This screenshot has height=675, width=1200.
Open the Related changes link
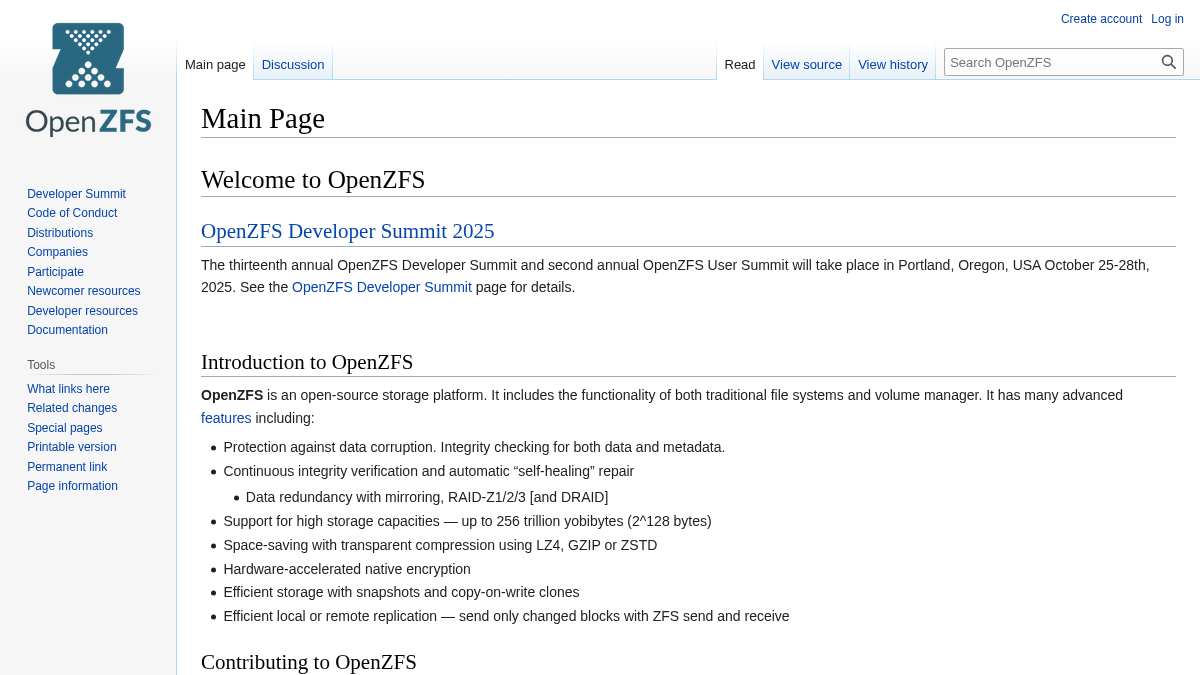(x=72, y=408)
